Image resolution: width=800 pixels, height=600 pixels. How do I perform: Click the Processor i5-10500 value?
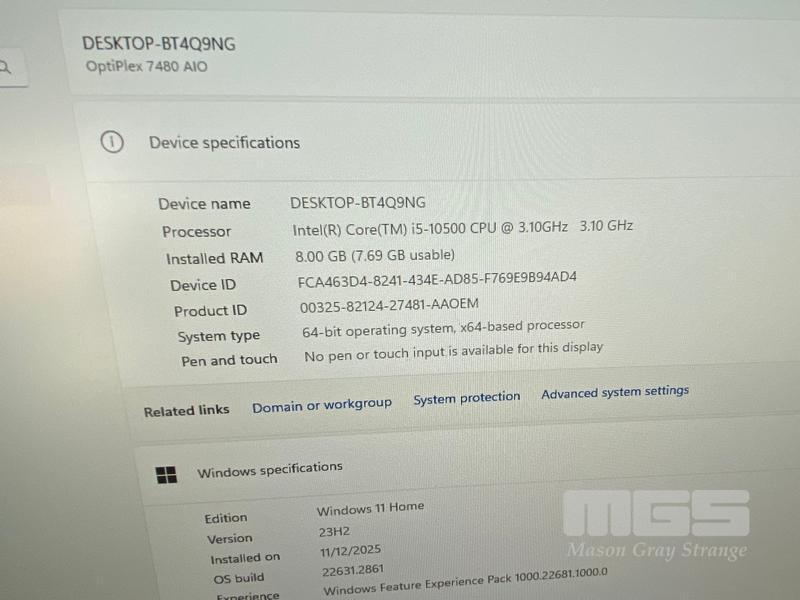[x=463, y=228]
